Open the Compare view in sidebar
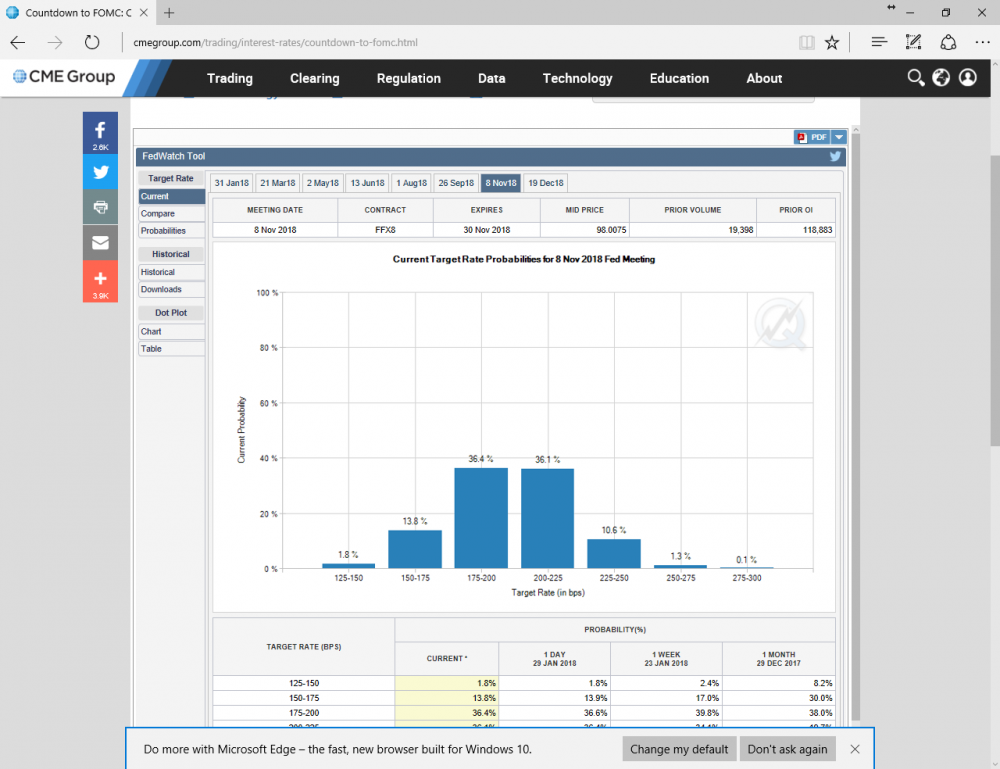 tap(158, 214)
